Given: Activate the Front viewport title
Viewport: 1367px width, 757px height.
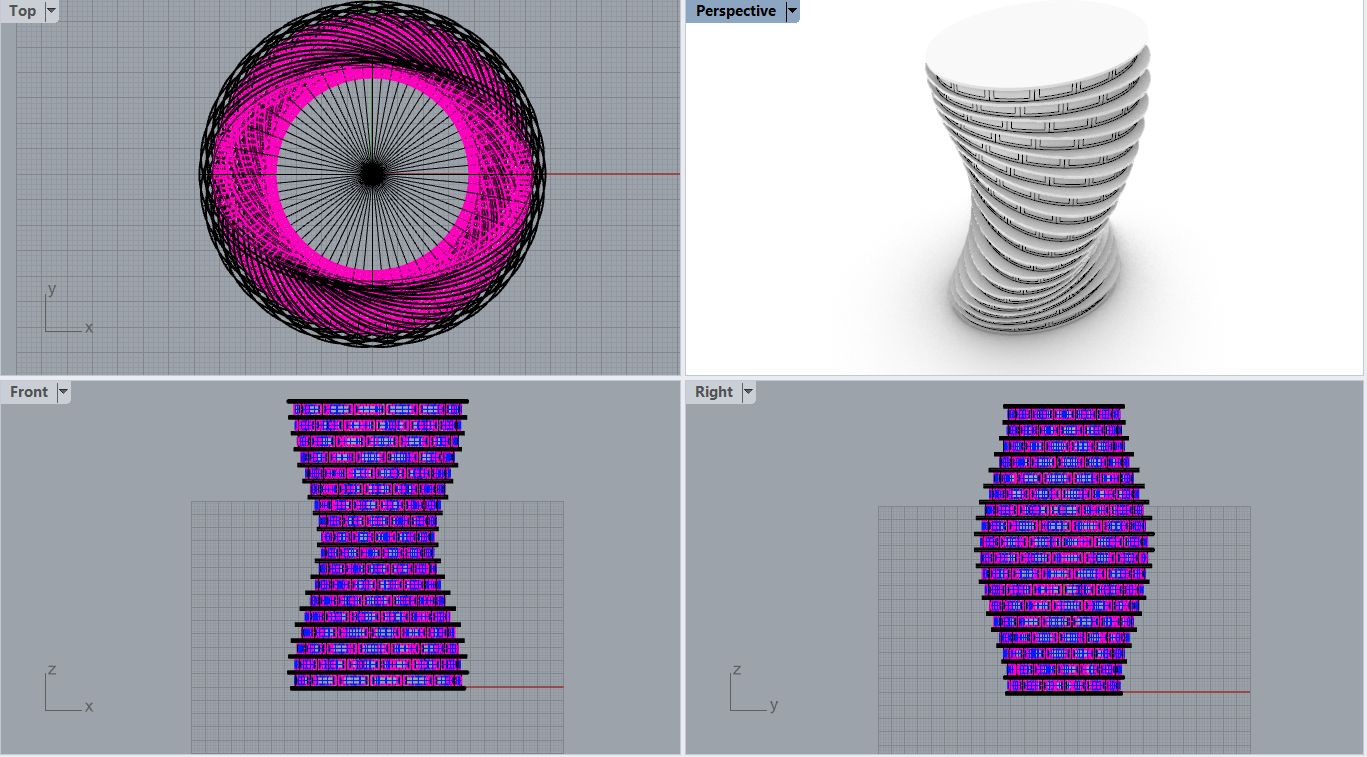Looking at the screenshot, I should tap(29, 392).
